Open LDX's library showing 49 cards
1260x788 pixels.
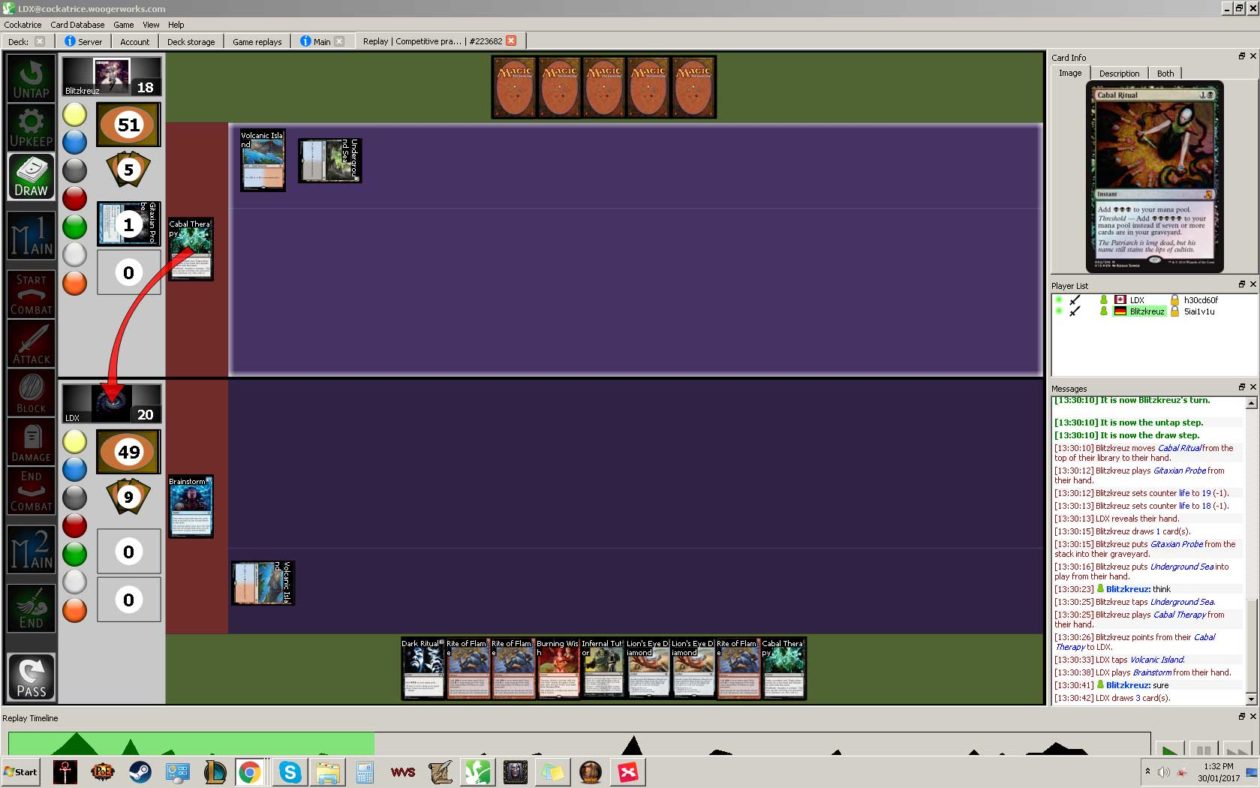click(x=128, y=452)
